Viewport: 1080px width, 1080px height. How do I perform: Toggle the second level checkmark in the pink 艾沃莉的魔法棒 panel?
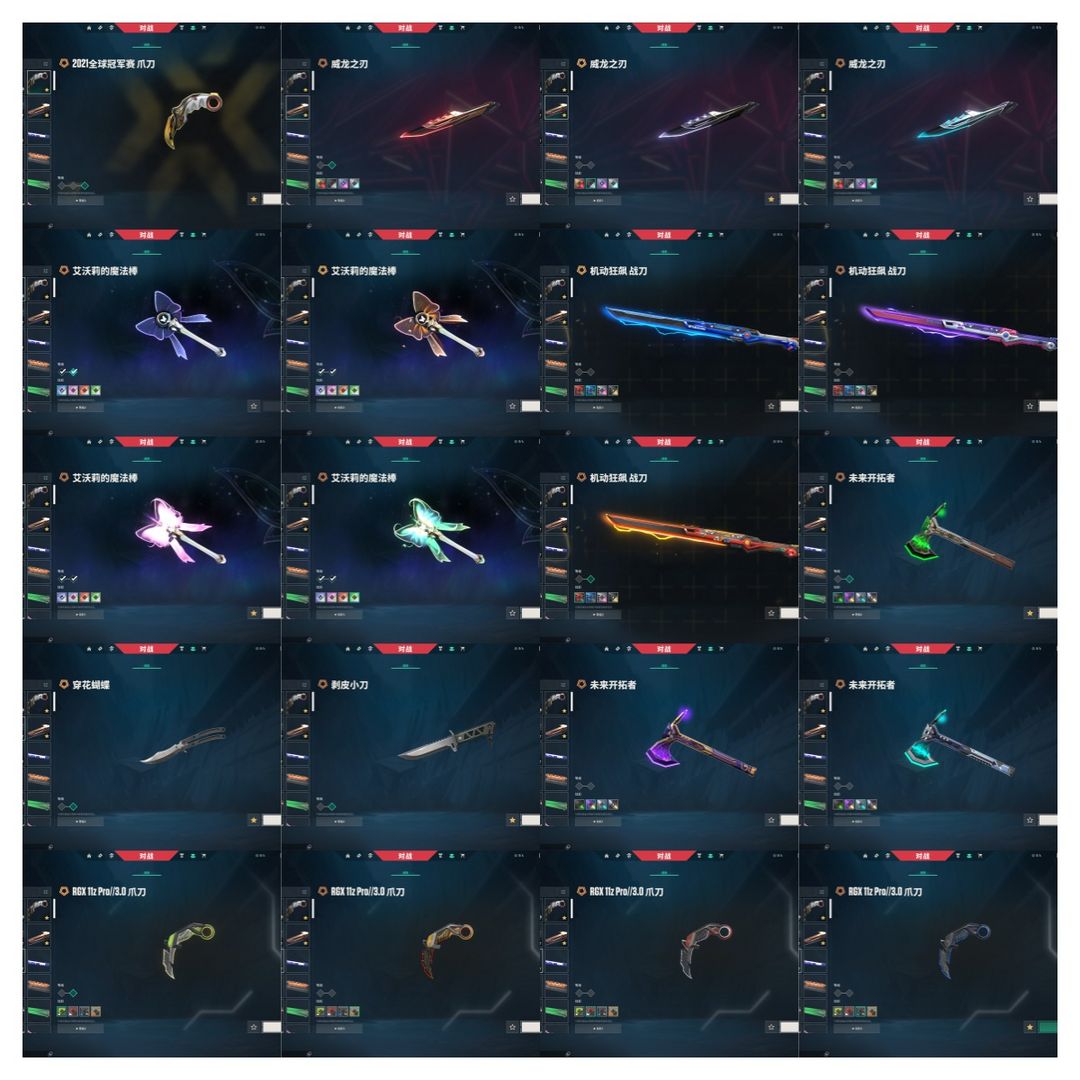click(74, 579)
